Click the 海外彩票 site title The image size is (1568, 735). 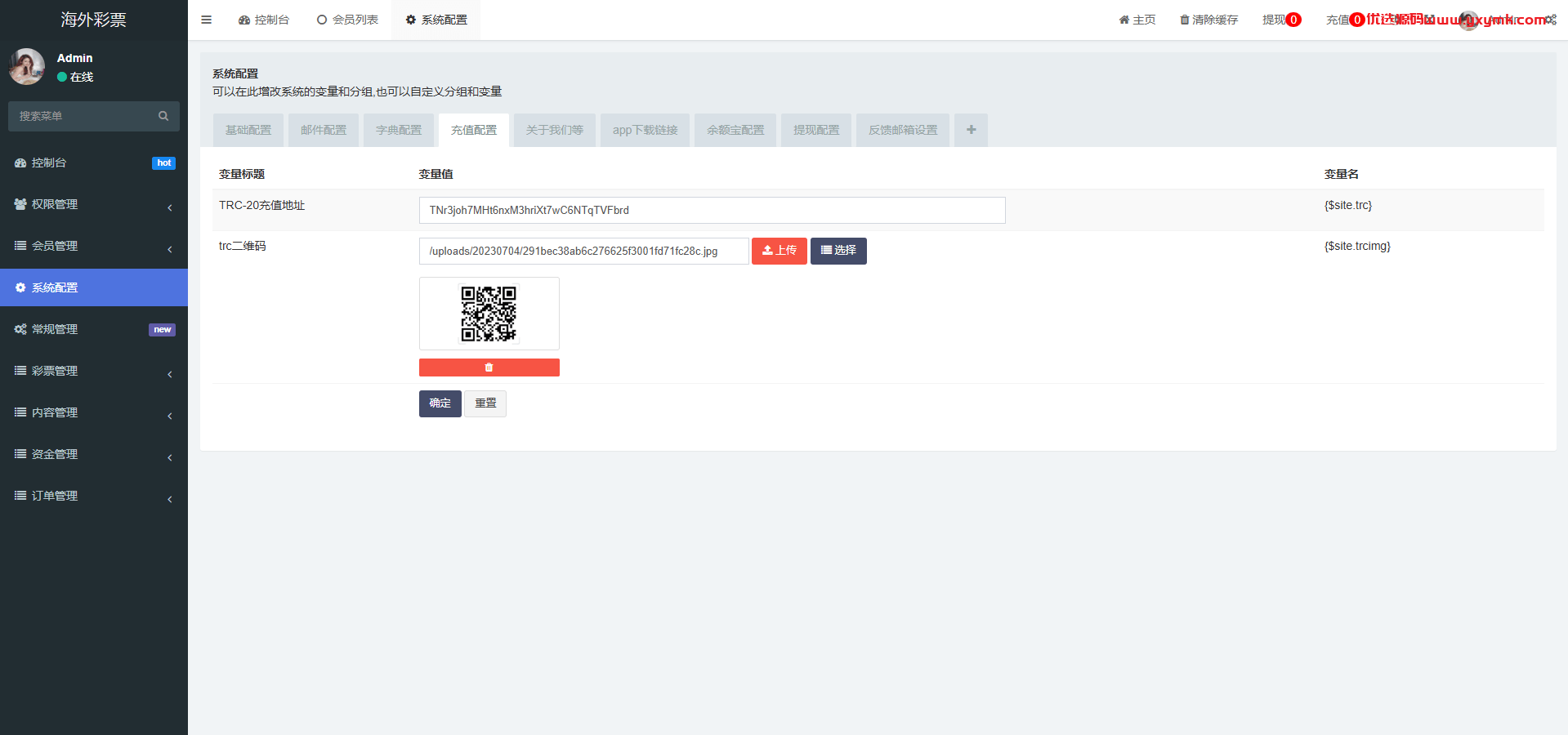(93, 20)
